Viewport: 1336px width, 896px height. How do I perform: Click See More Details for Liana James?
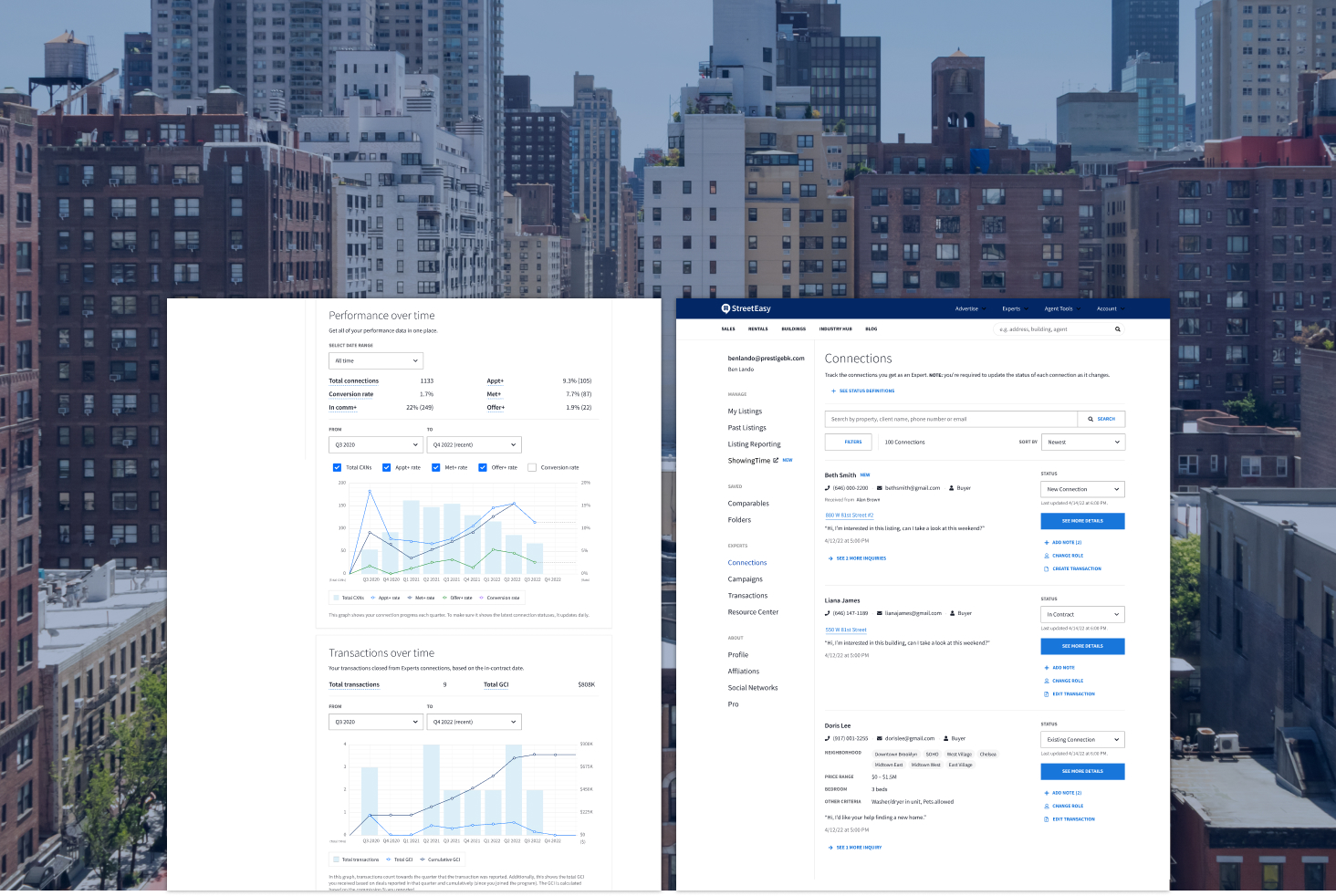click(x=1082, y=646)
